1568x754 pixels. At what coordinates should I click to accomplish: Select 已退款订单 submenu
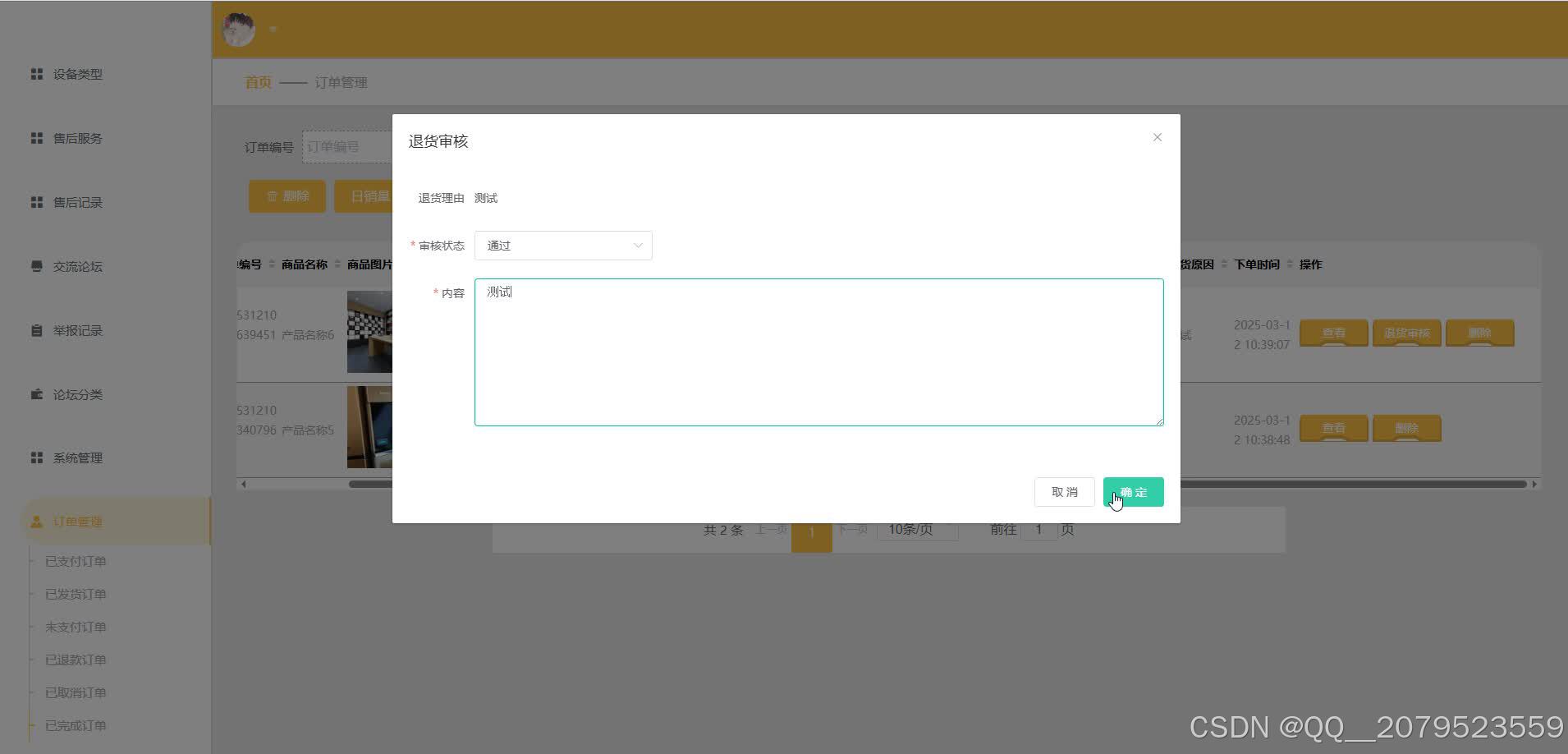pos(76,660)
